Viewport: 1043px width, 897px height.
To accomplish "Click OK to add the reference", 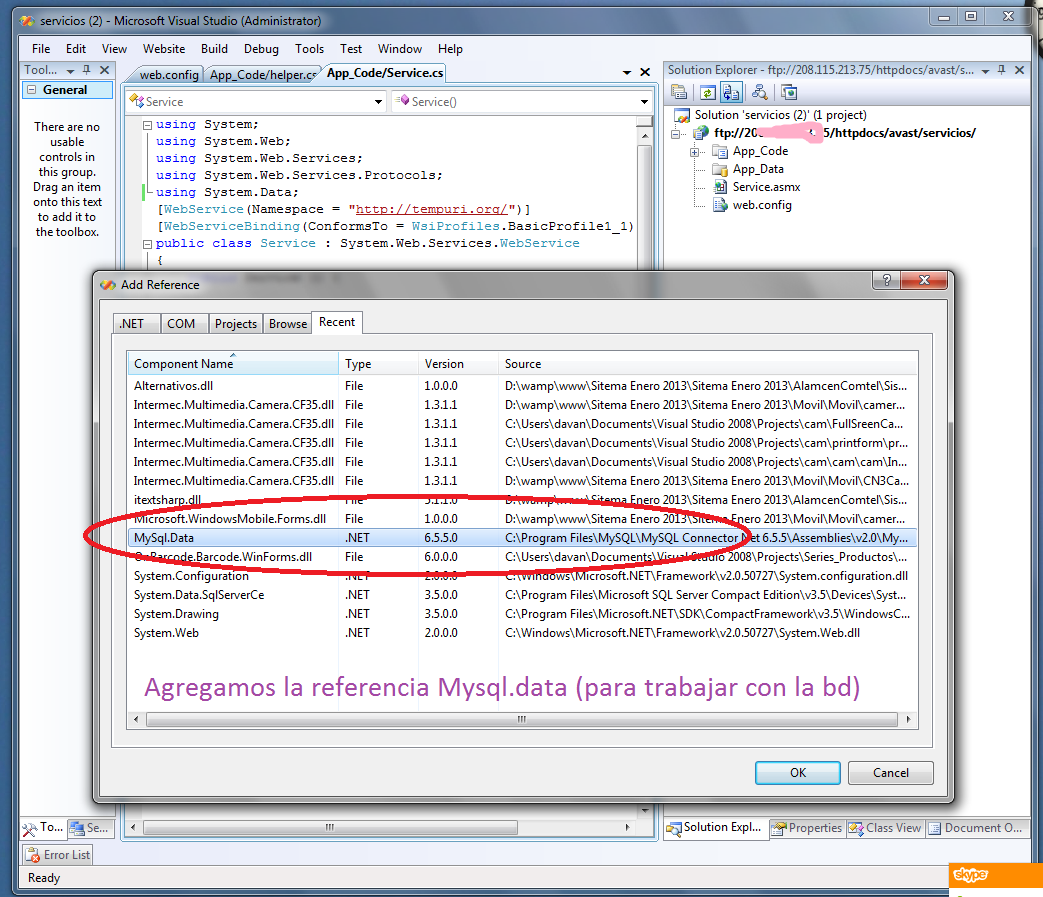I will [797, 772].
